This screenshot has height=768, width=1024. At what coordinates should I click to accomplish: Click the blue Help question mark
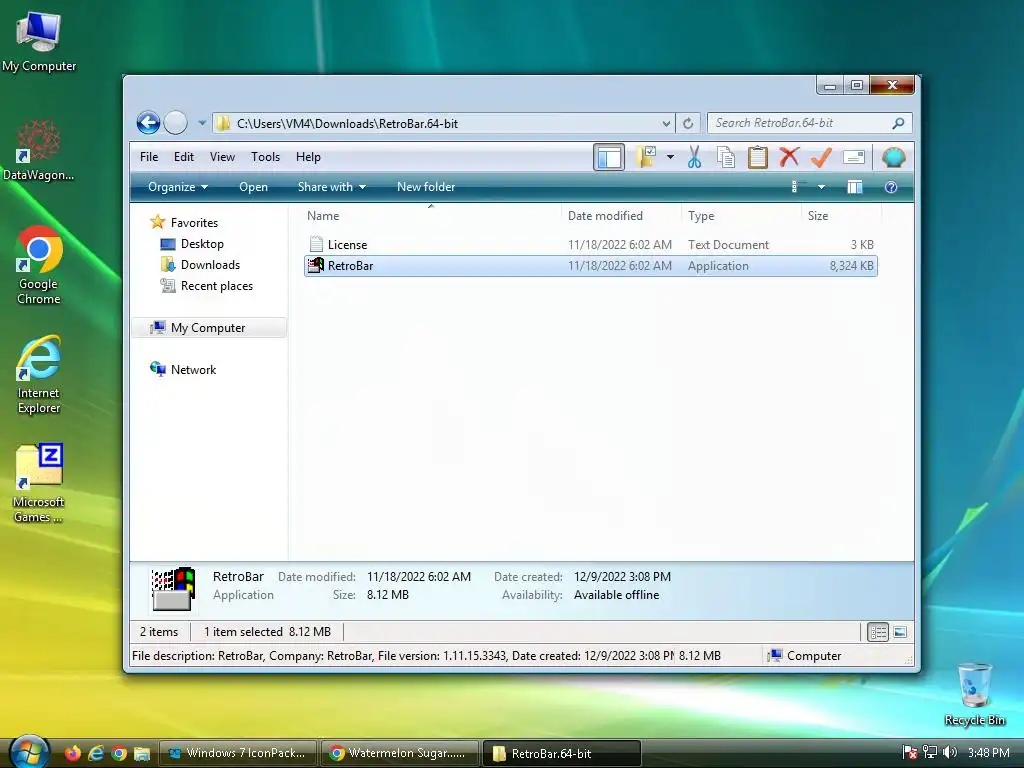(891, 187)
